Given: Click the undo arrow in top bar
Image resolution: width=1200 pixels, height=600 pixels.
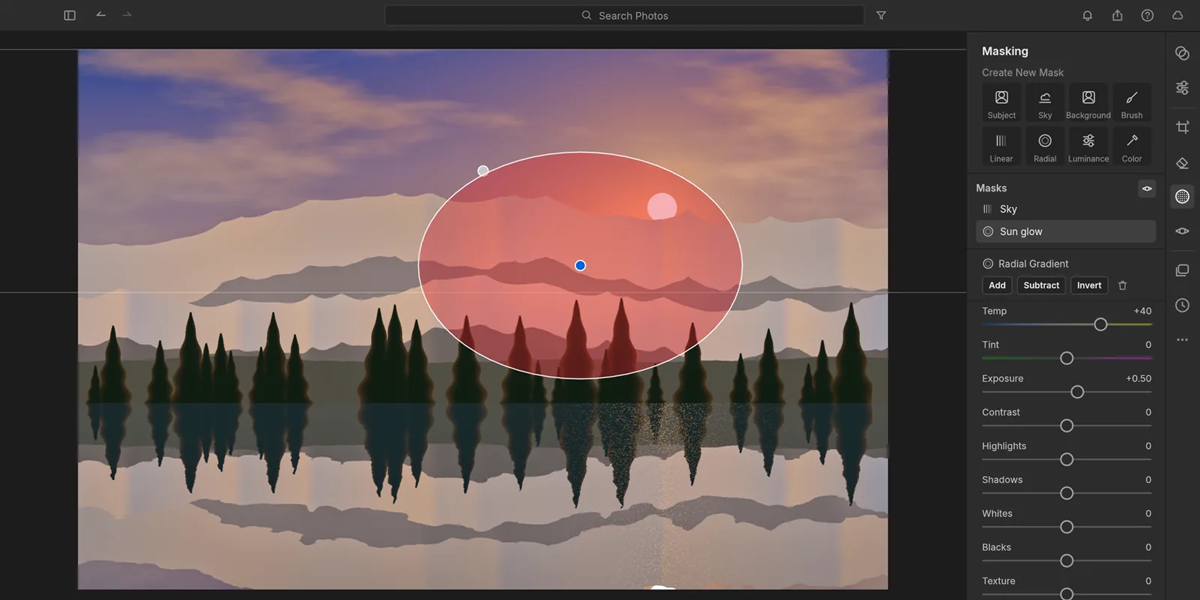Looking at the screenshot, I should point(101,15).
